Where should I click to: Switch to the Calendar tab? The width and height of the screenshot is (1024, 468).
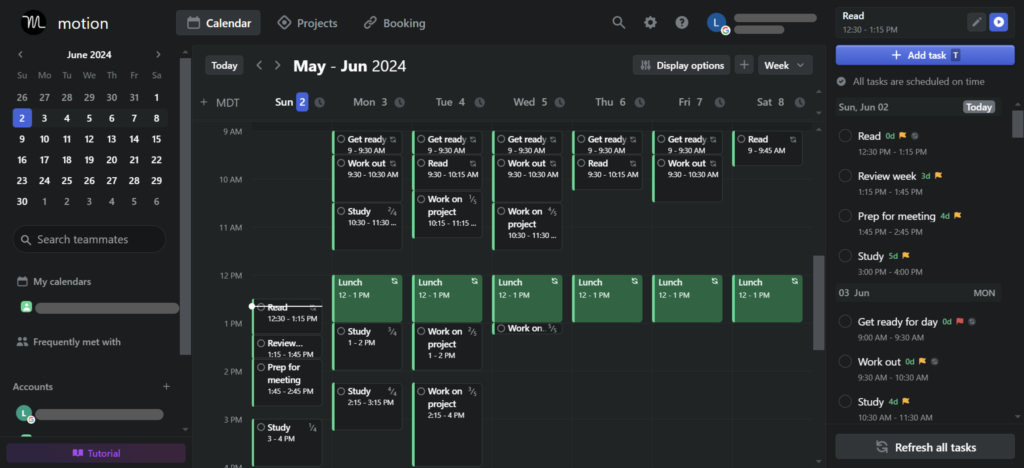pos(218,23)
